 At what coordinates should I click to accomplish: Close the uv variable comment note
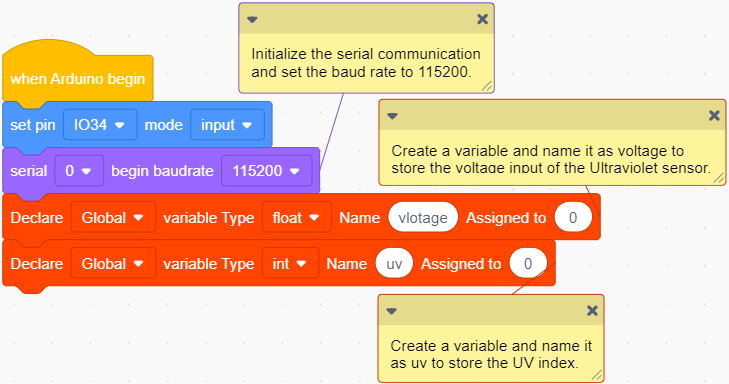tap(592, 311)
